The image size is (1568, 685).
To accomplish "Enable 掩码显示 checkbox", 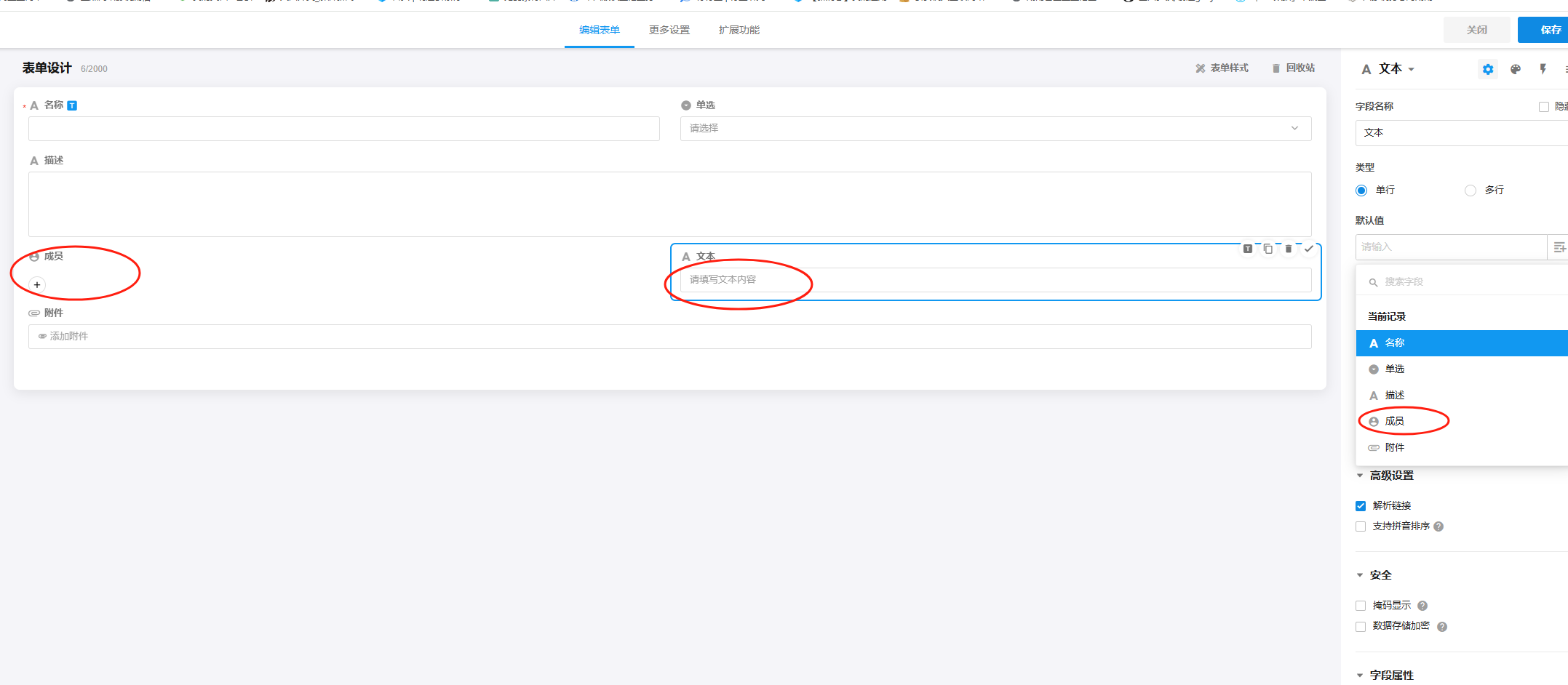I will [1361, 606].
